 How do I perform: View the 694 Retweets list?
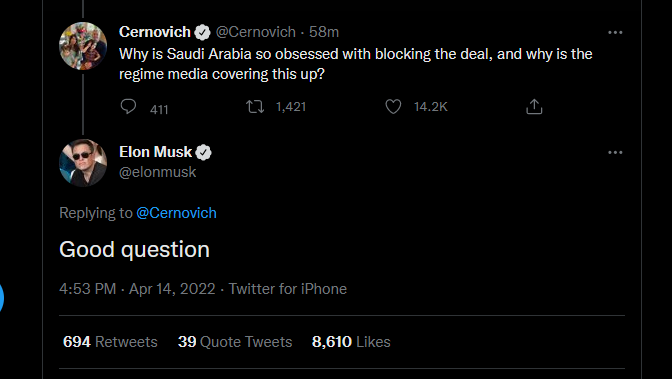point(110,342)
